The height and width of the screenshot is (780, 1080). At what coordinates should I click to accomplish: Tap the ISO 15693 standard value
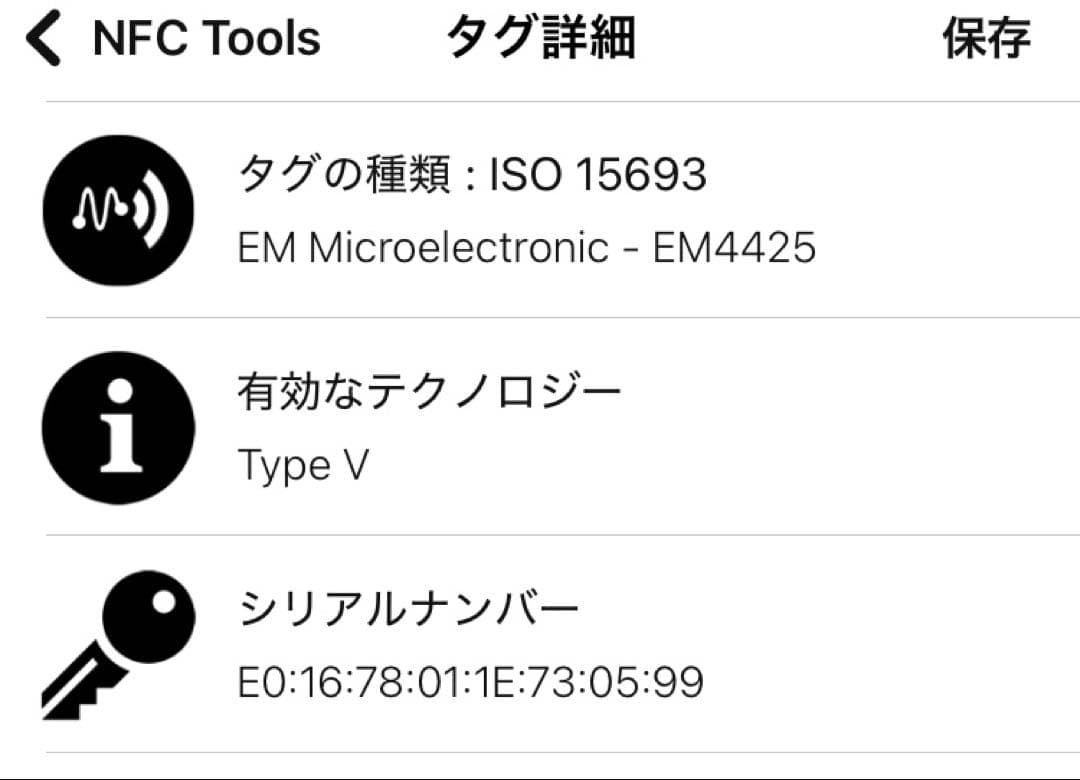pyautogui.click(x=598, y=176)
